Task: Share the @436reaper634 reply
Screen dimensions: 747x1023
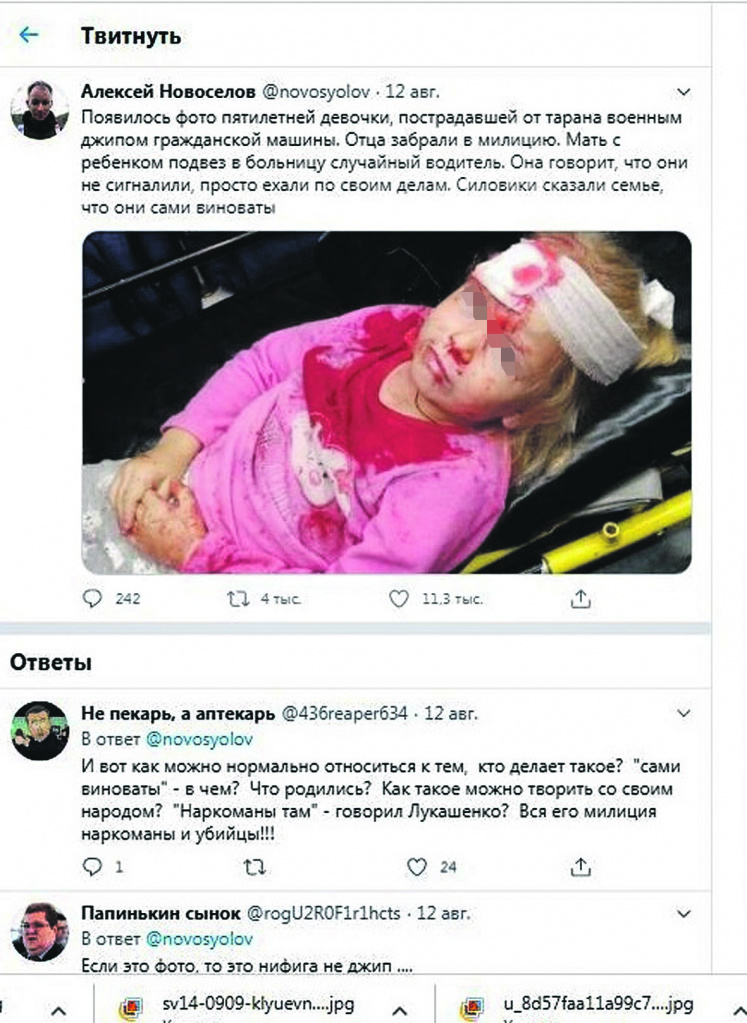Action: tap(580, 866)
